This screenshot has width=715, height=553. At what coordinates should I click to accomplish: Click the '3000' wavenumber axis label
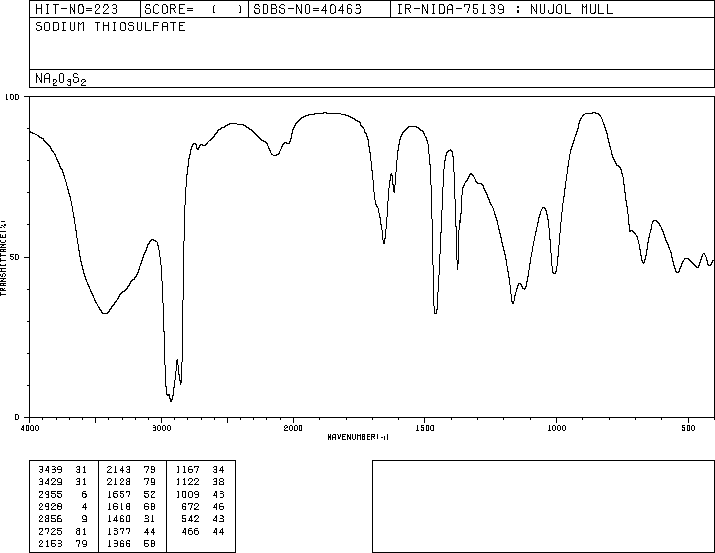pos(161,428)
